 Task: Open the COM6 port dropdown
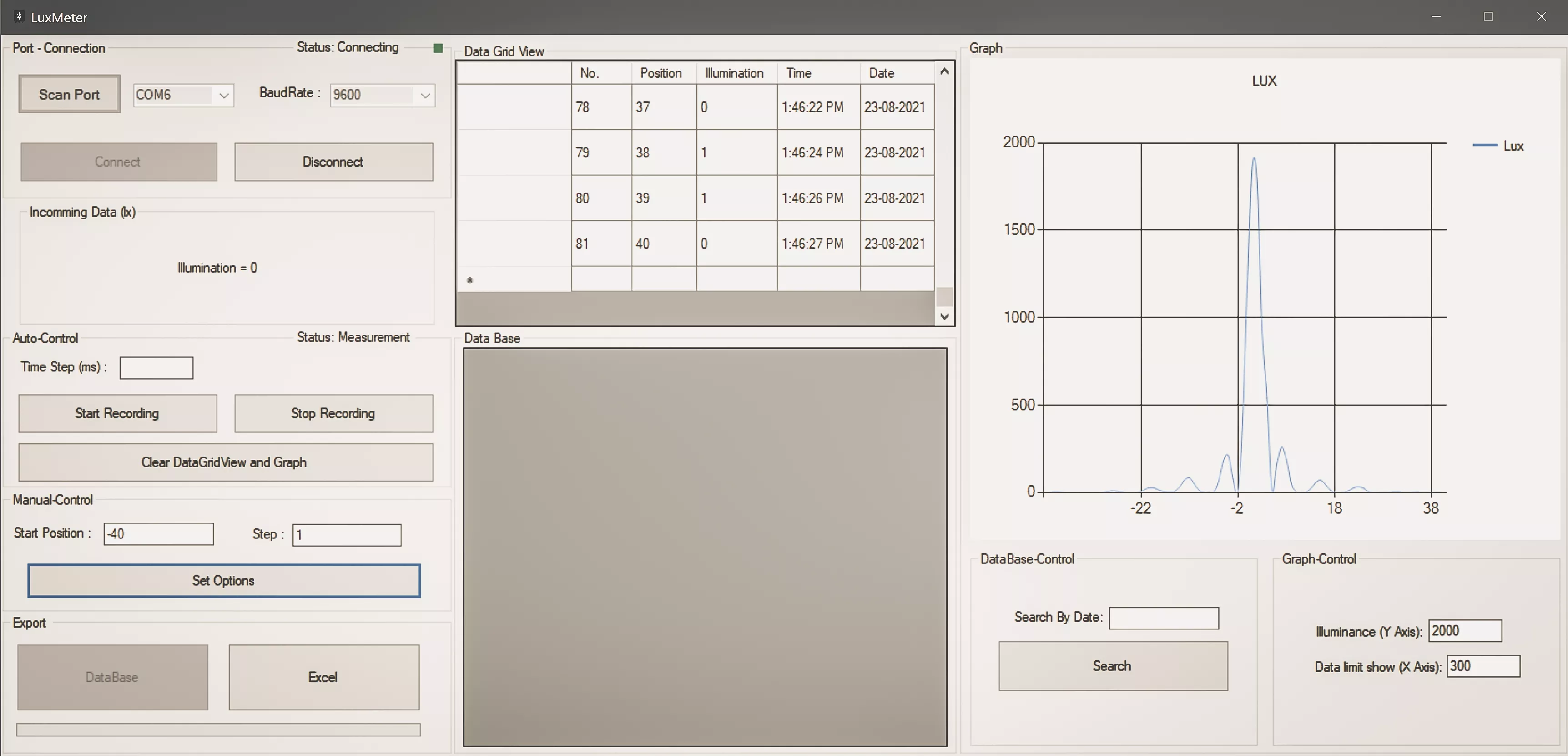point(224,95)
